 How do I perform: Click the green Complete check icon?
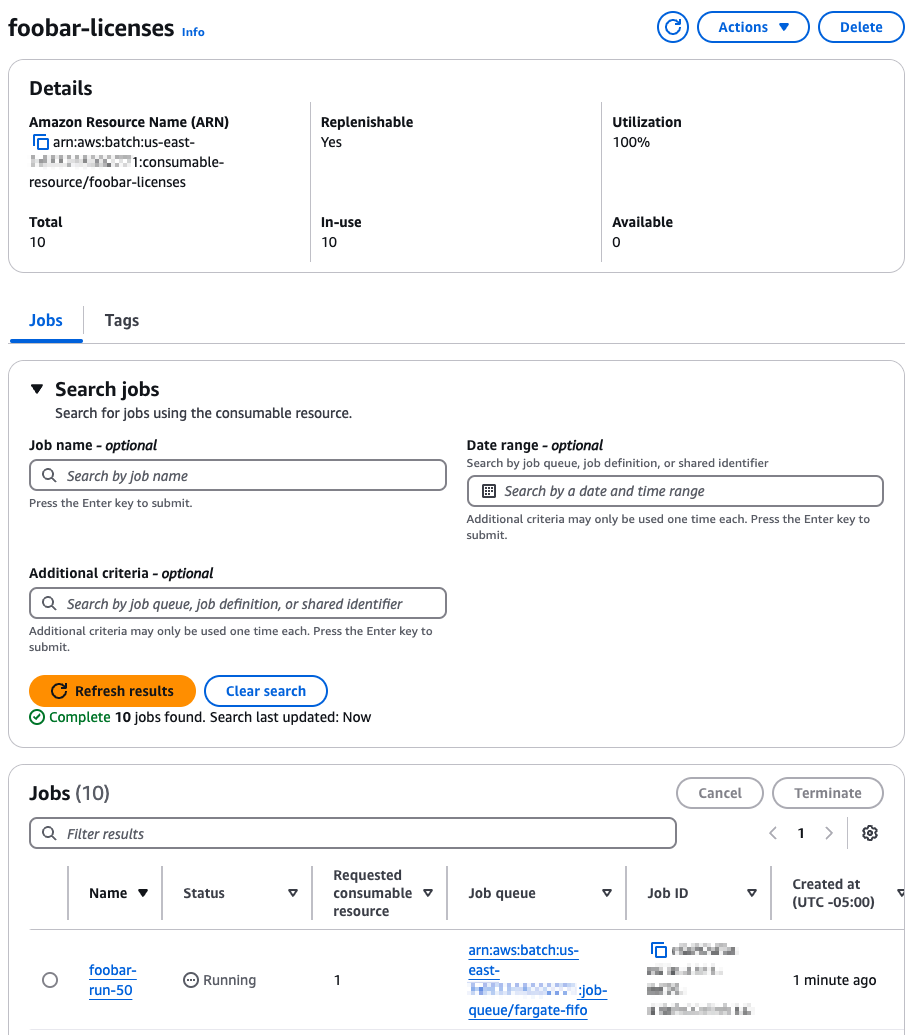[x=38, y=717]
